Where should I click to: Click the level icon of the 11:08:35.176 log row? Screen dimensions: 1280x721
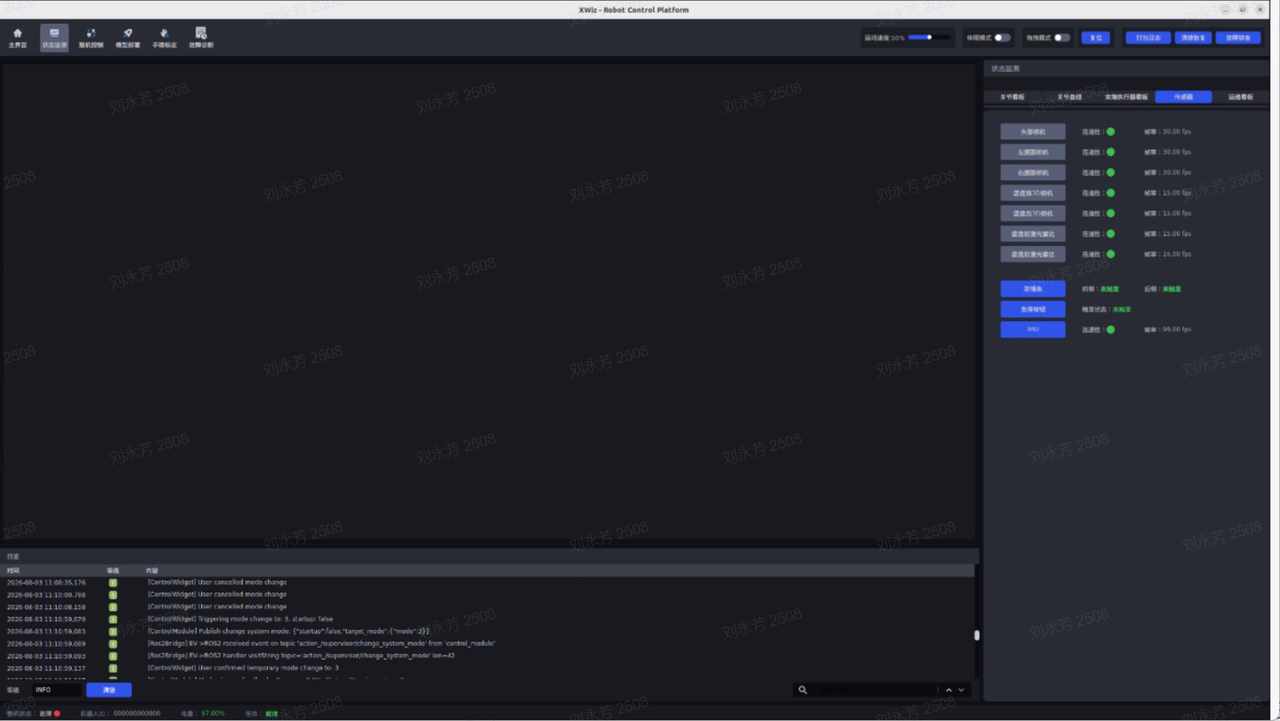pyautogui.click(x=113, y=582)
